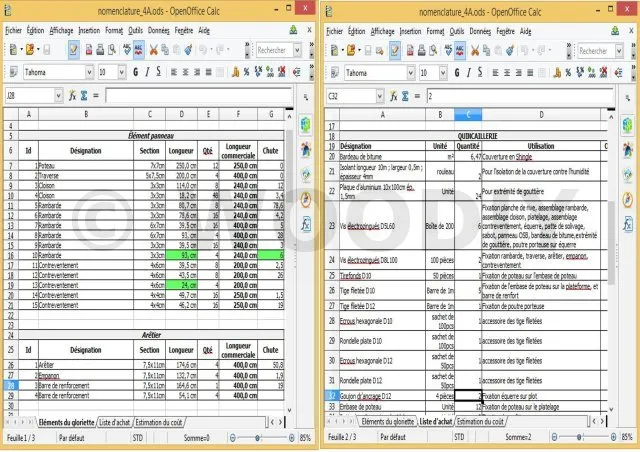Click column header E in the left spreadsheet
Image resolution: width=640 pixels, height=452 pixels.
tap(208, 113)
